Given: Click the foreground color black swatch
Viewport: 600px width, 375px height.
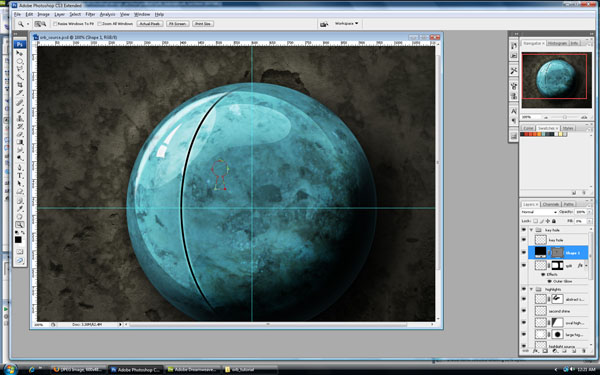Looking at the screenshot, I should coord(18,240).
